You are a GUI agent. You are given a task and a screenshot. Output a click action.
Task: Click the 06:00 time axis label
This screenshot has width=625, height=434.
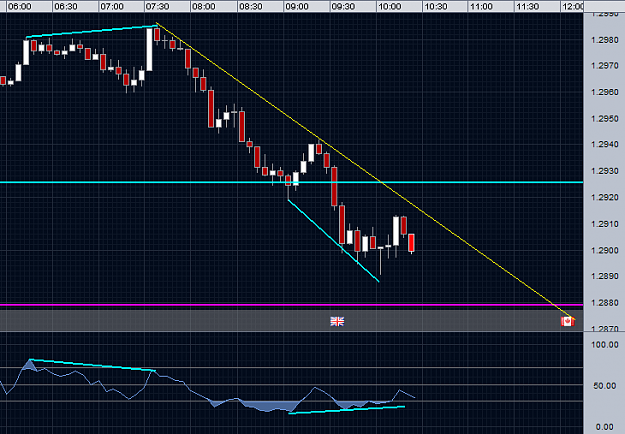click(20, 7)
